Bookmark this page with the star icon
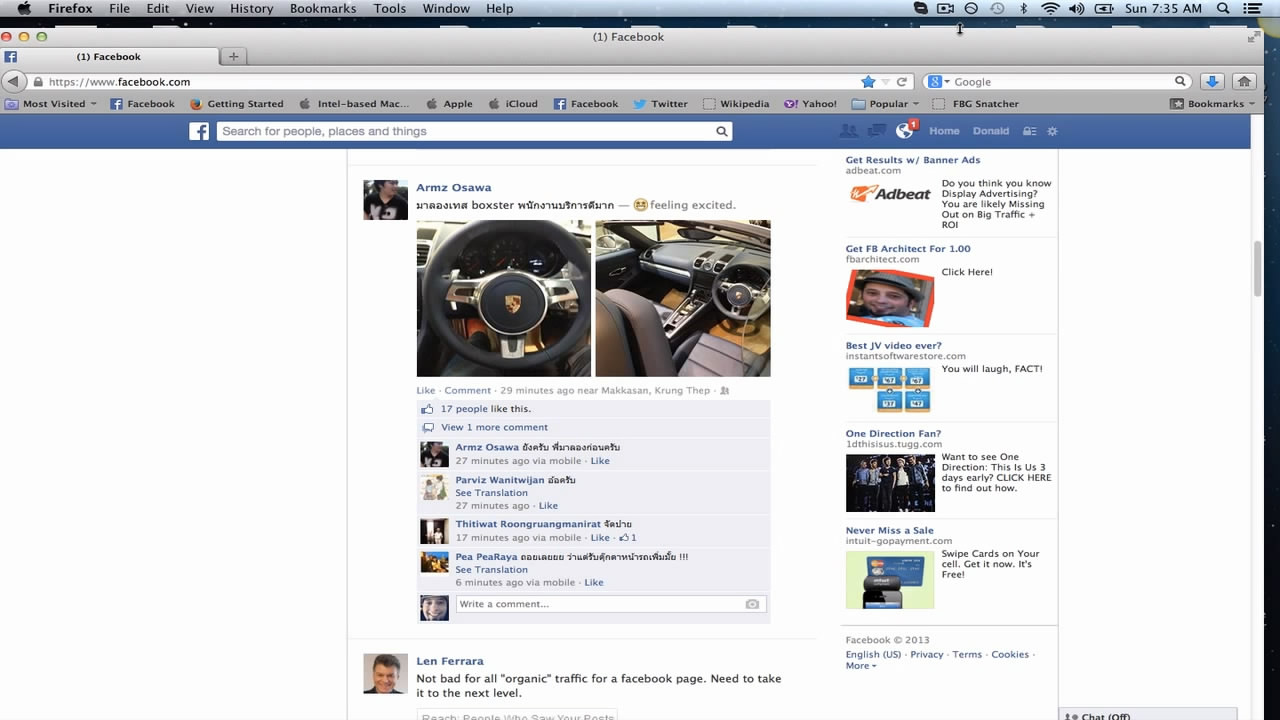 (868, 82)
